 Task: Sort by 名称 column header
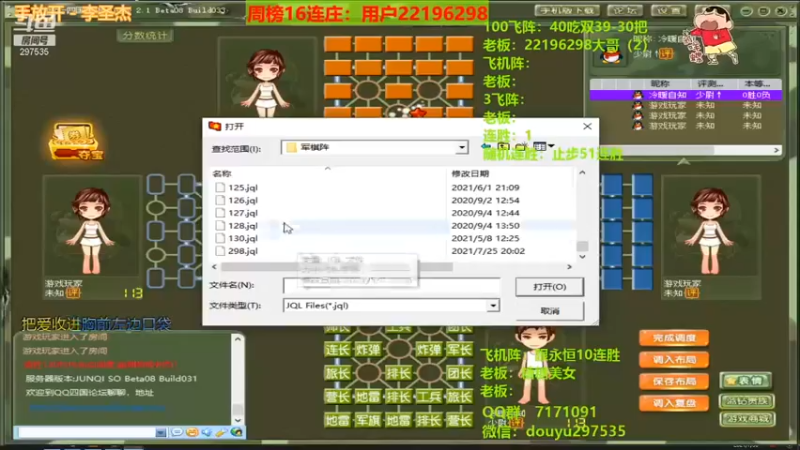[222, 174]
